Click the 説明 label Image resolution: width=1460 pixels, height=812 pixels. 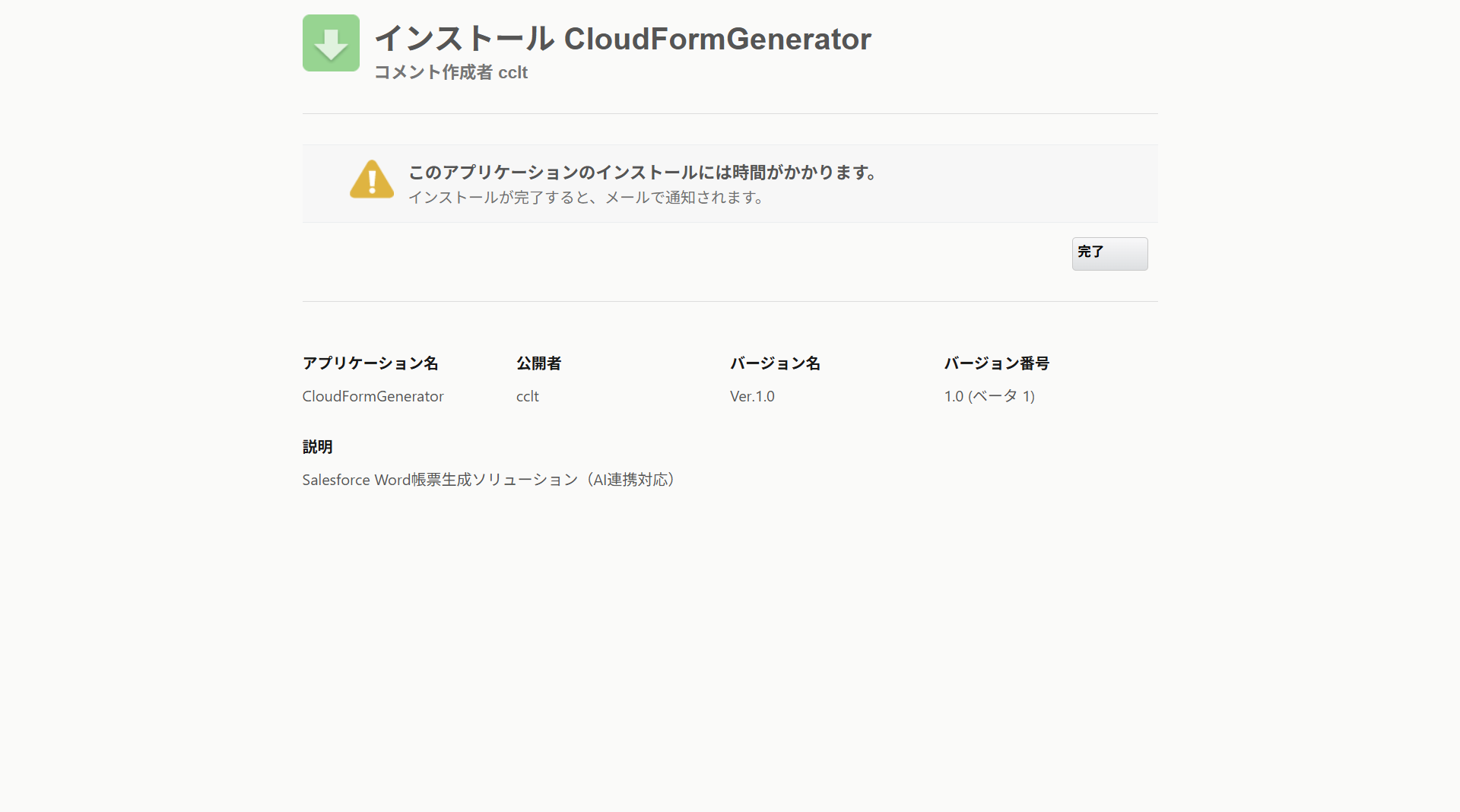coord(317,447)
